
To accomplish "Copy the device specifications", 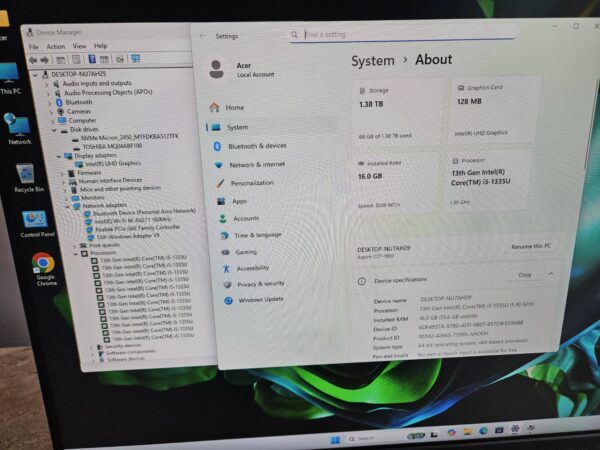I will click(525, 275).
